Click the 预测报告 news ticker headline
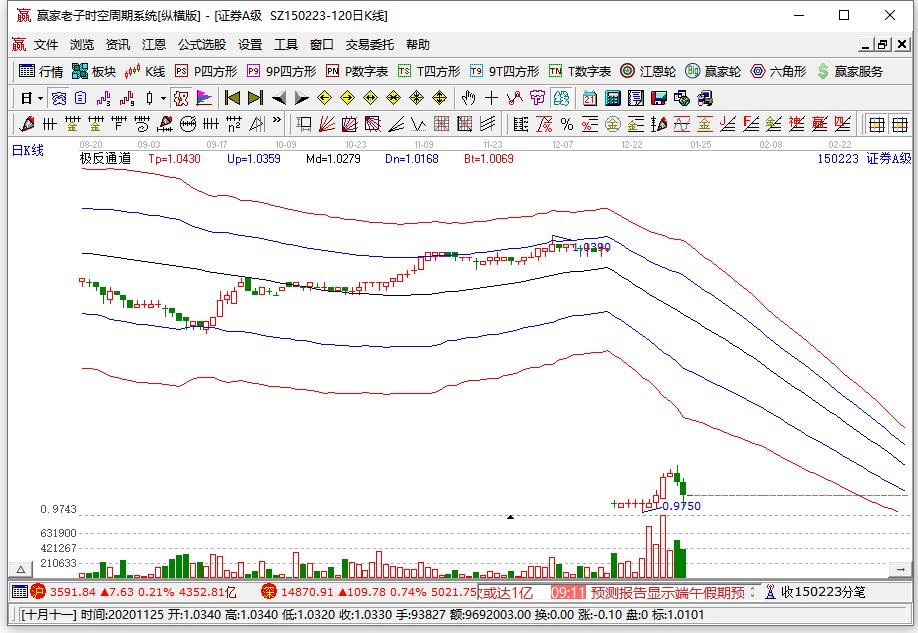 point(667,593)
